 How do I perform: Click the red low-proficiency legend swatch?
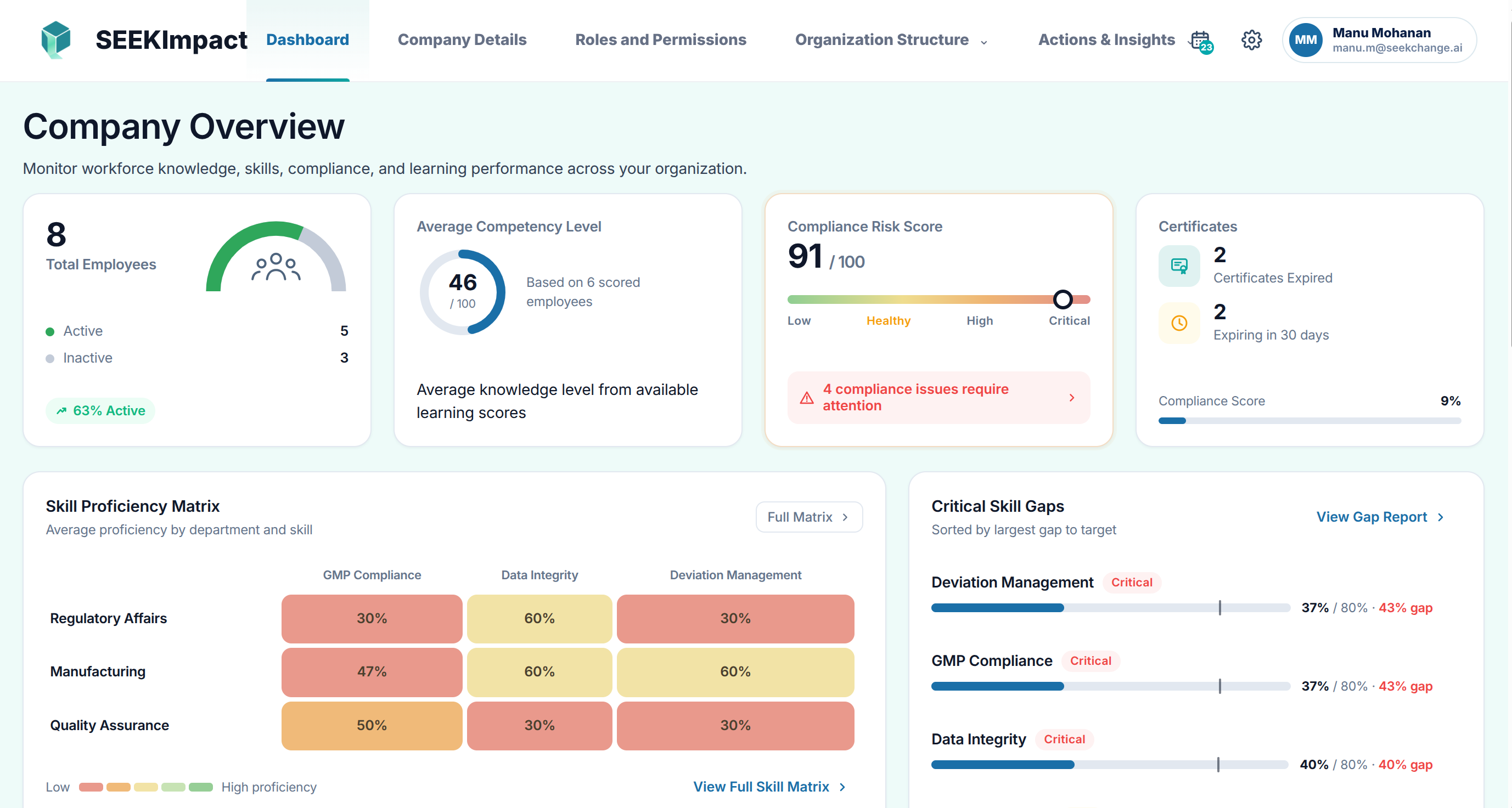click(x=91, y=788)
